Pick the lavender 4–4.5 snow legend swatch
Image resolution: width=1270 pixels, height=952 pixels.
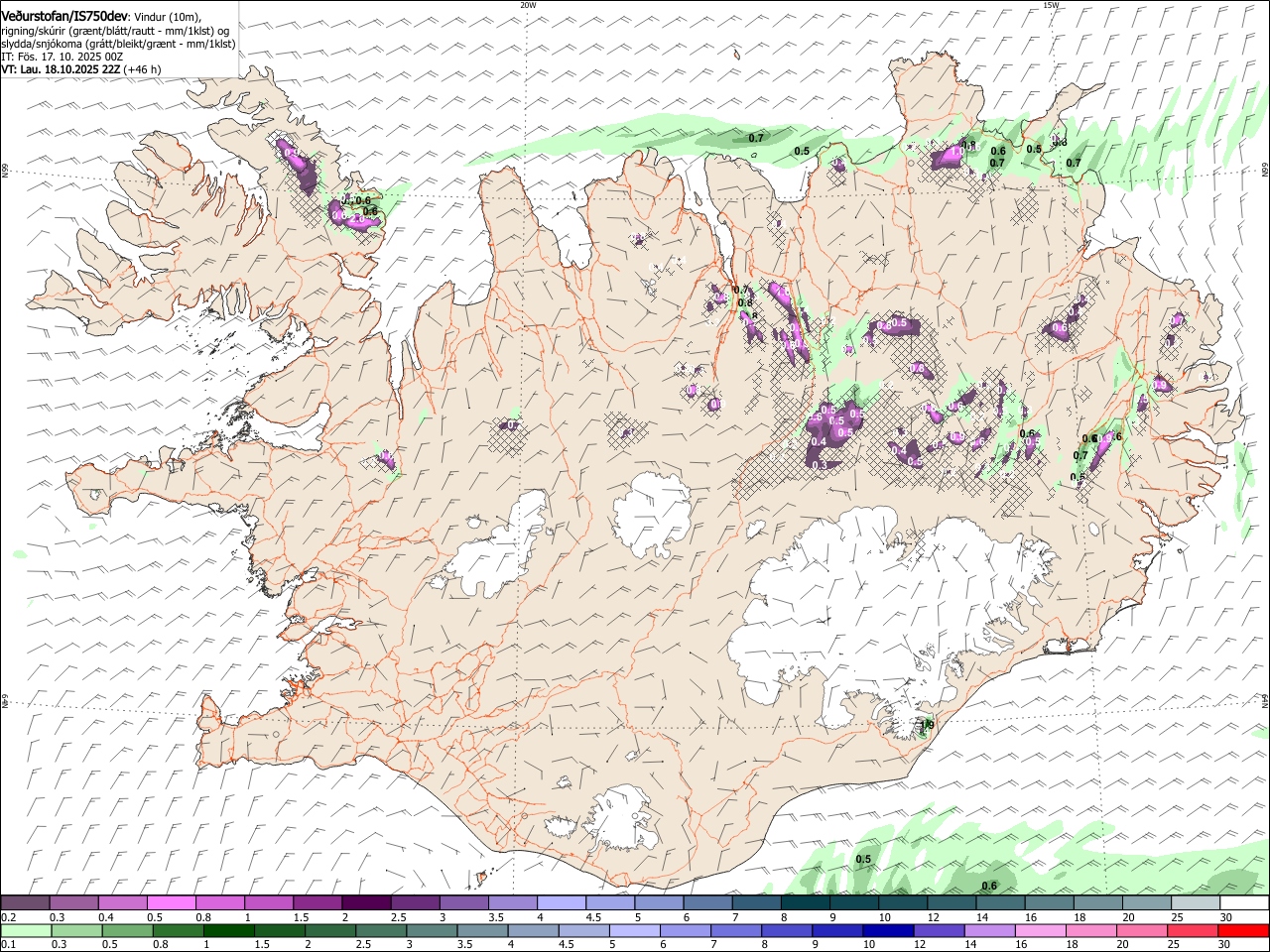[x=562, y=903]
